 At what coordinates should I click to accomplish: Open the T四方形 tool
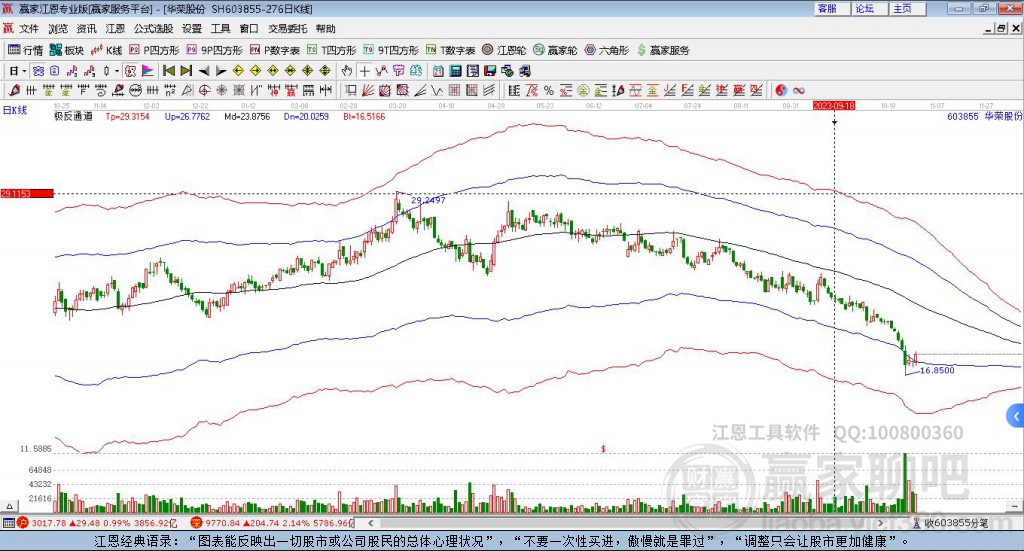[332, 50]
